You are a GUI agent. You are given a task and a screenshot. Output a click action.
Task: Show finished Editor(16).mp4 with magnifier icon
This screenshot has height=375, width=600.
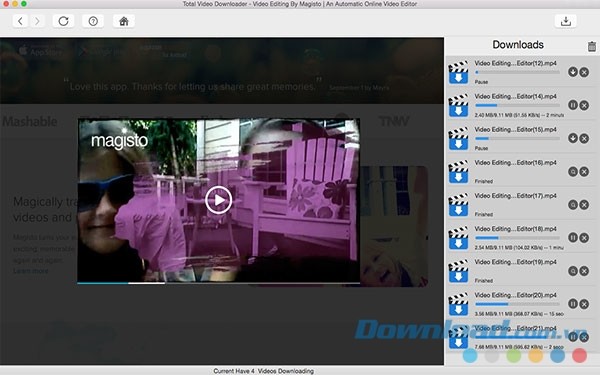573,171
